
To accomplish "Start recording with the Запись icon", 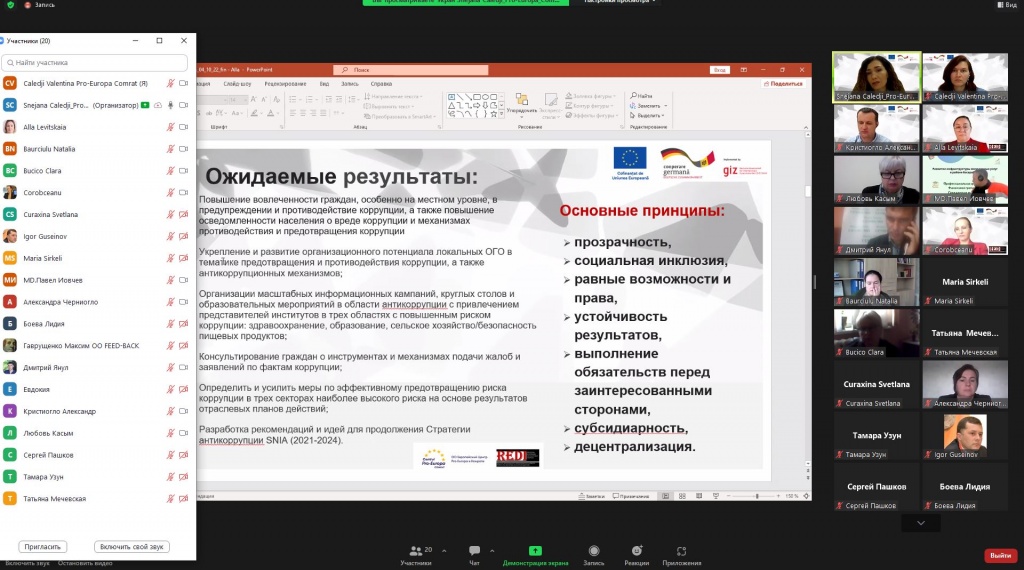I will [x=594, y=551].
